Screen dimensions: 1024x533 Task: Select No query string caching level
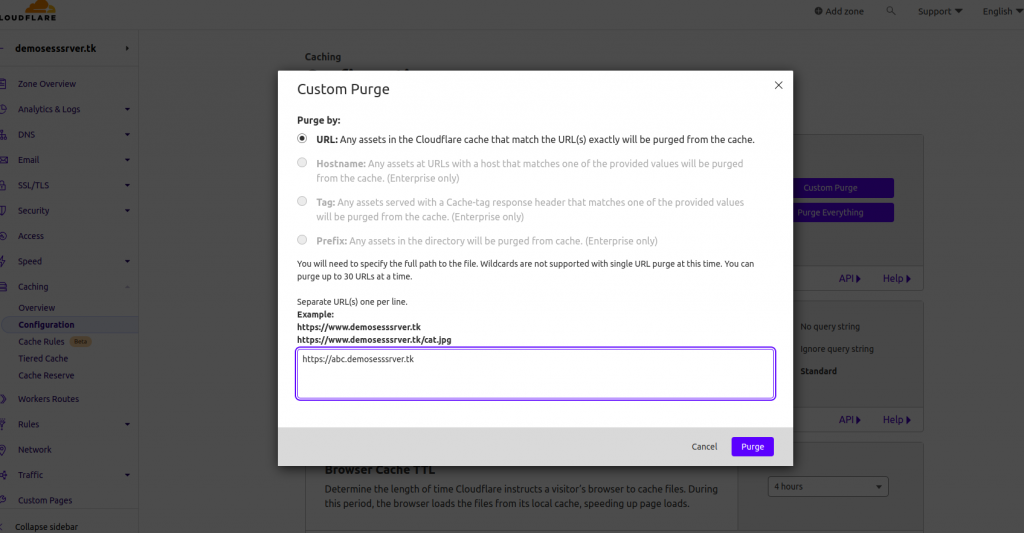coord(830,327)
